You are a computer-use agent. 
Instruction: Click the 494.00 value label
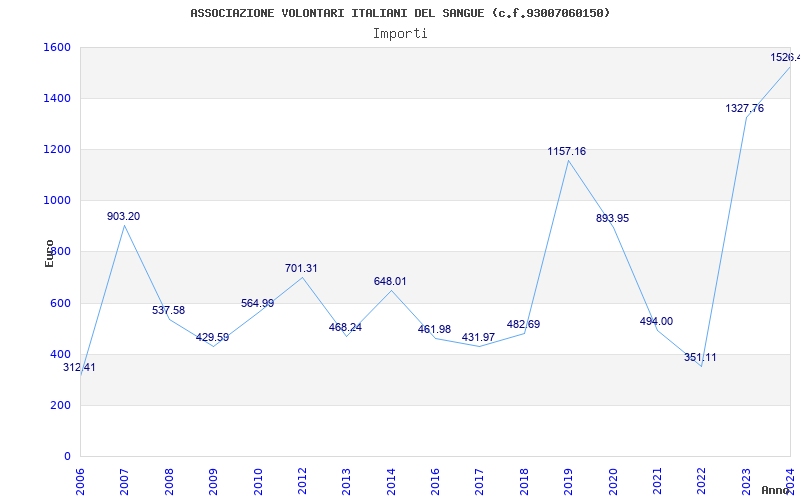pyautogui.click(x=656, y=321)
